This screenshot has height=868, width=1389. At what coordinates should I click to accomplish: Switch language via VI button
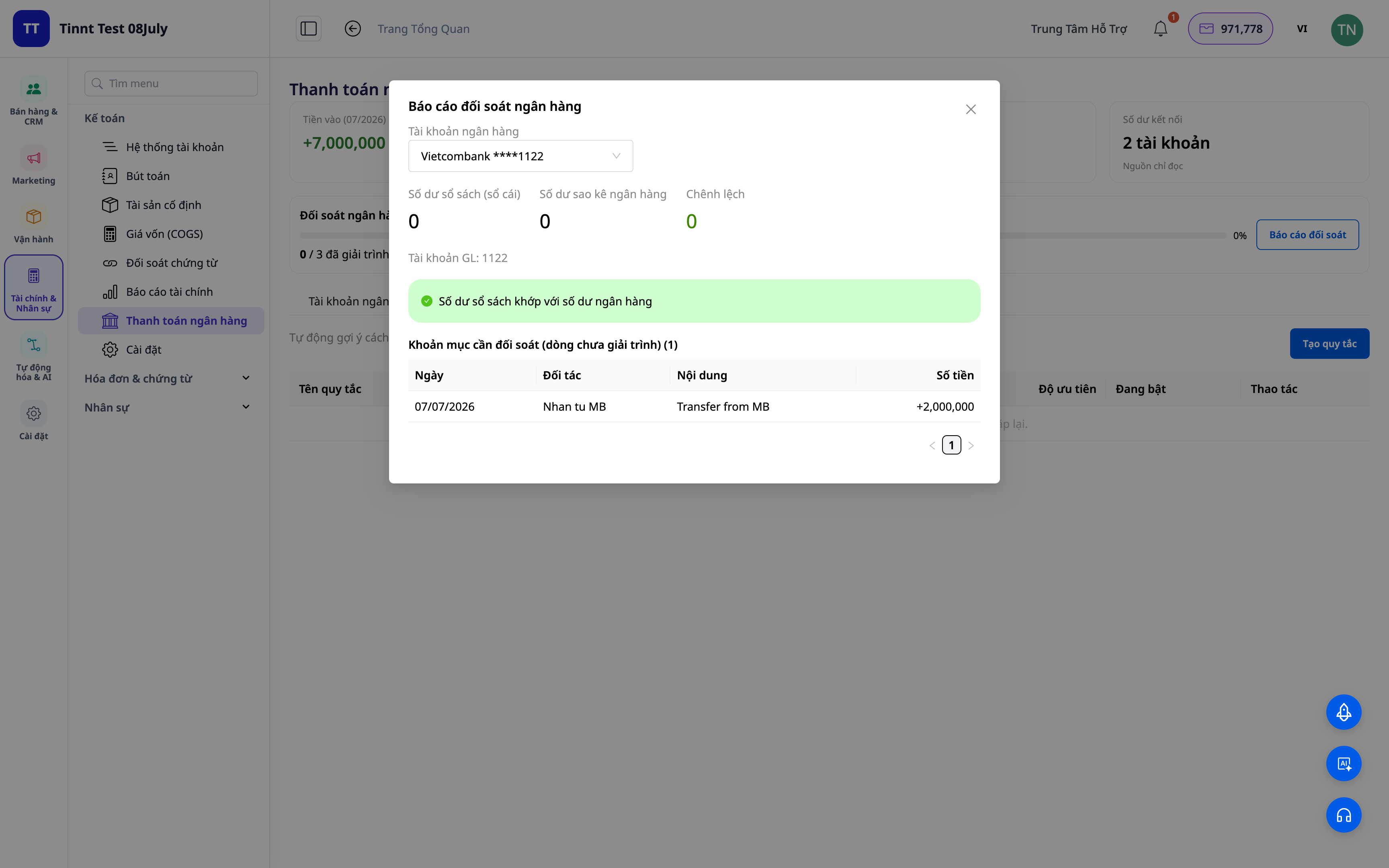tap(1302, 29)
